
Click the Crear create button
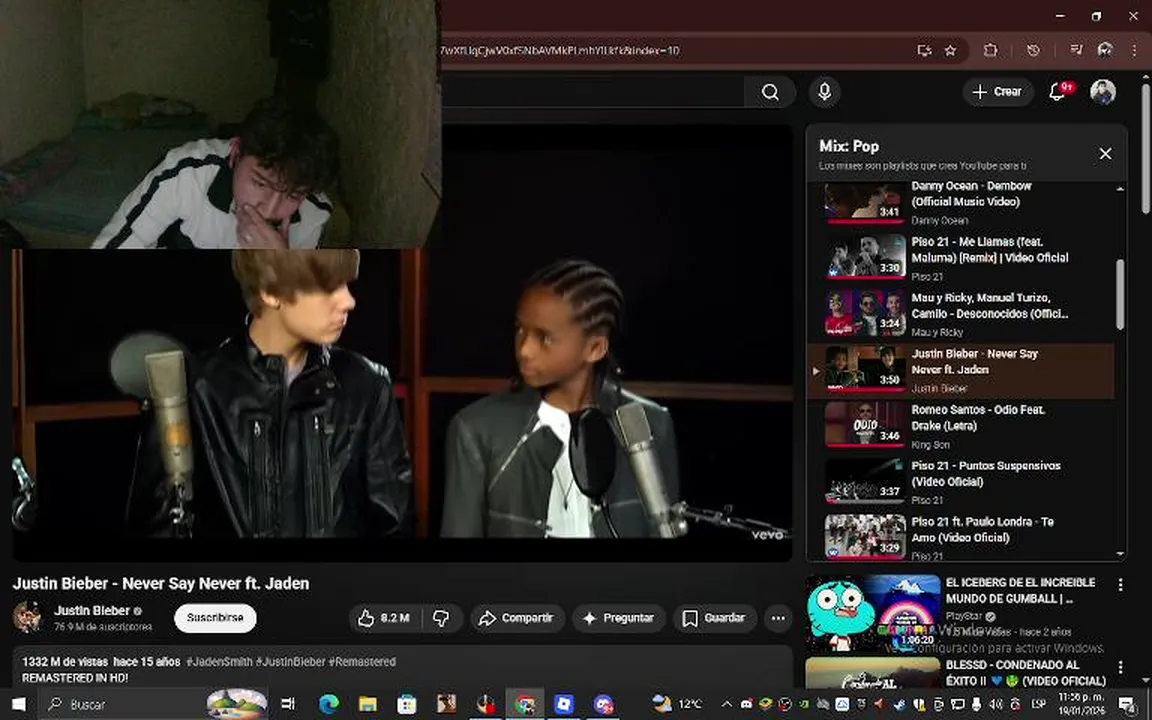(998, 92)
